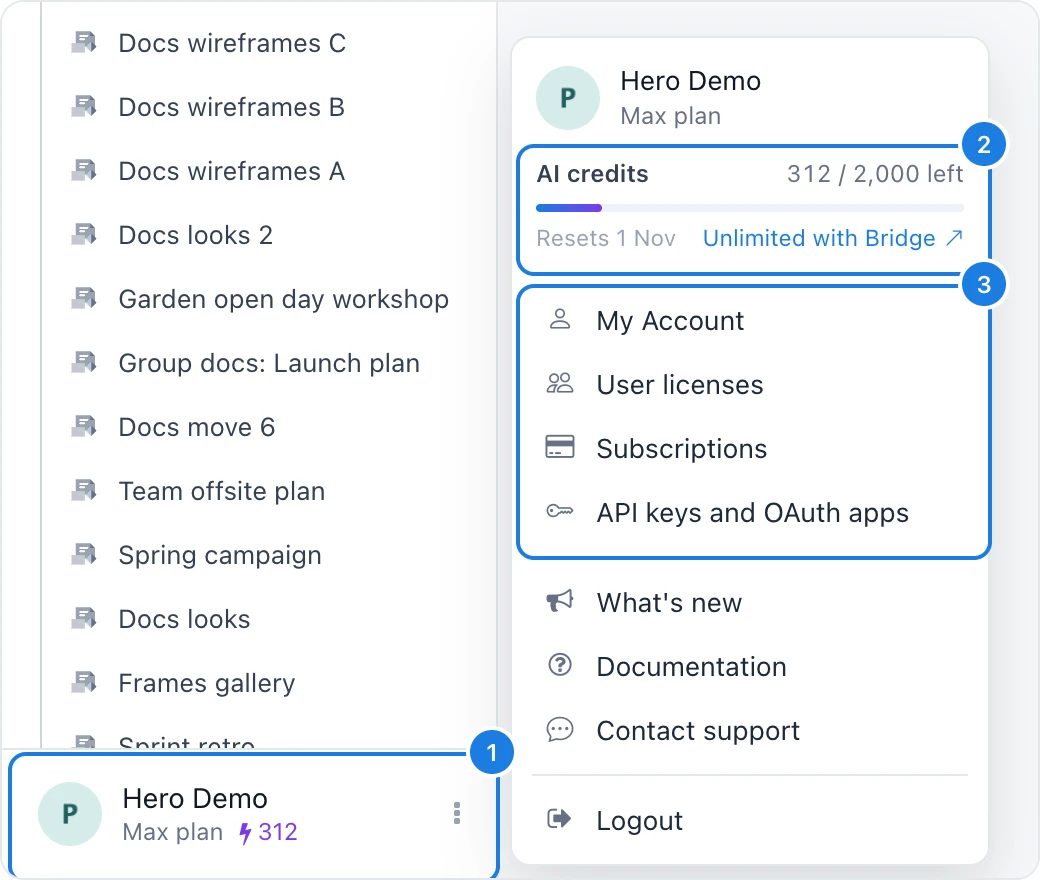Screen dimensions: 1040x880
Task: Open the Team offsite plan board
Action: [x=222, y=491]
